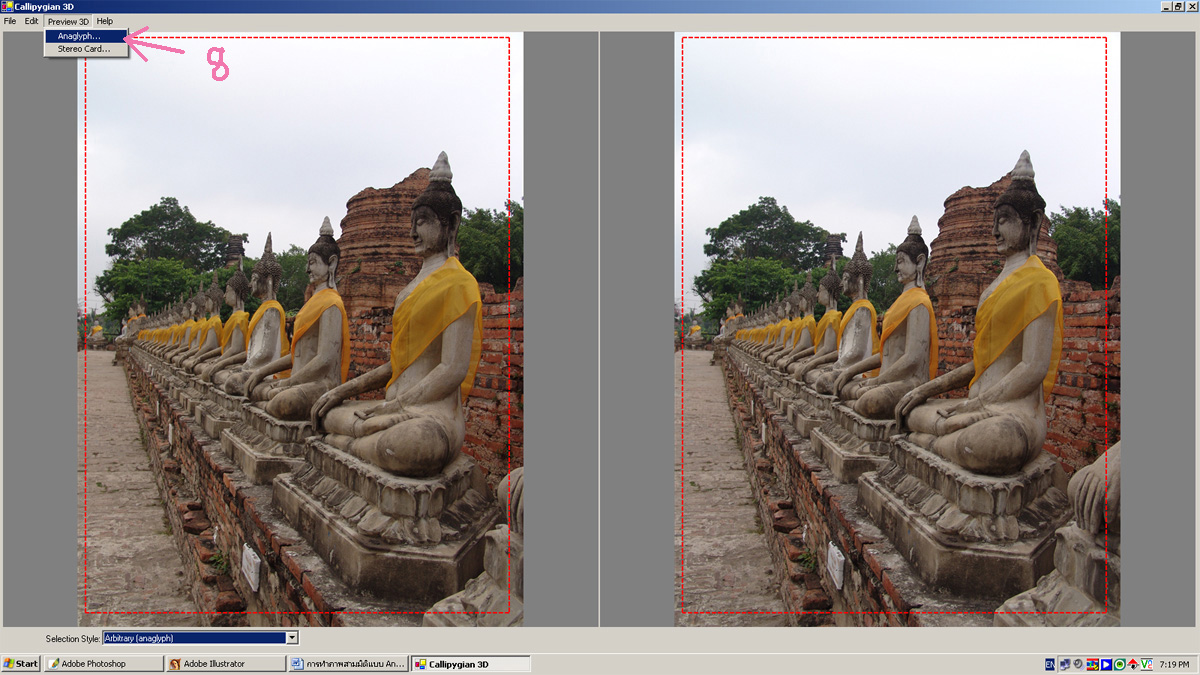Click the Preview 3D menu title
The height and width of the screenshot is (675, 1200).
pyautogui.click(x=68, y=21)
